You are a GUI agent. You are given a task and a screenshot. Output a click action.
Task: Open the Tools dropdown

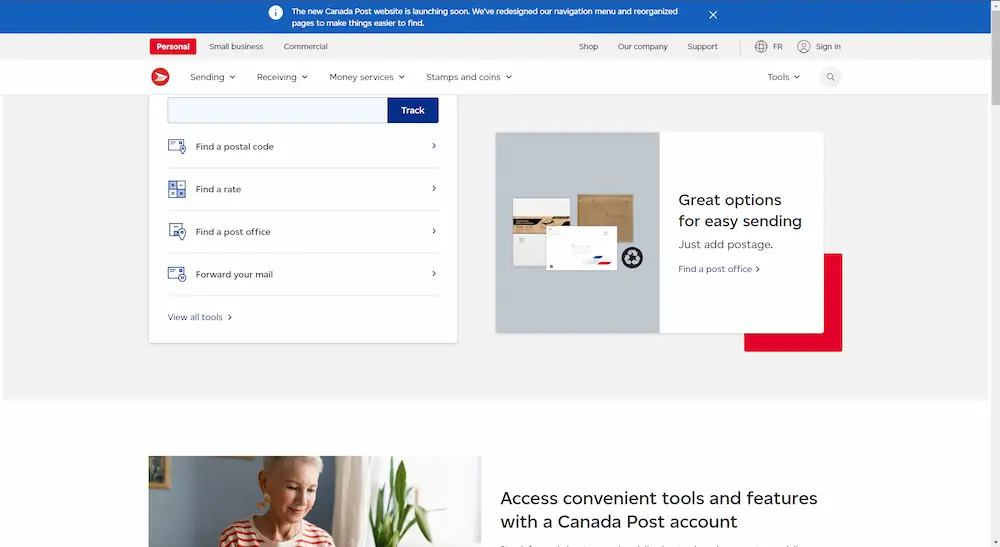[783, 77]
